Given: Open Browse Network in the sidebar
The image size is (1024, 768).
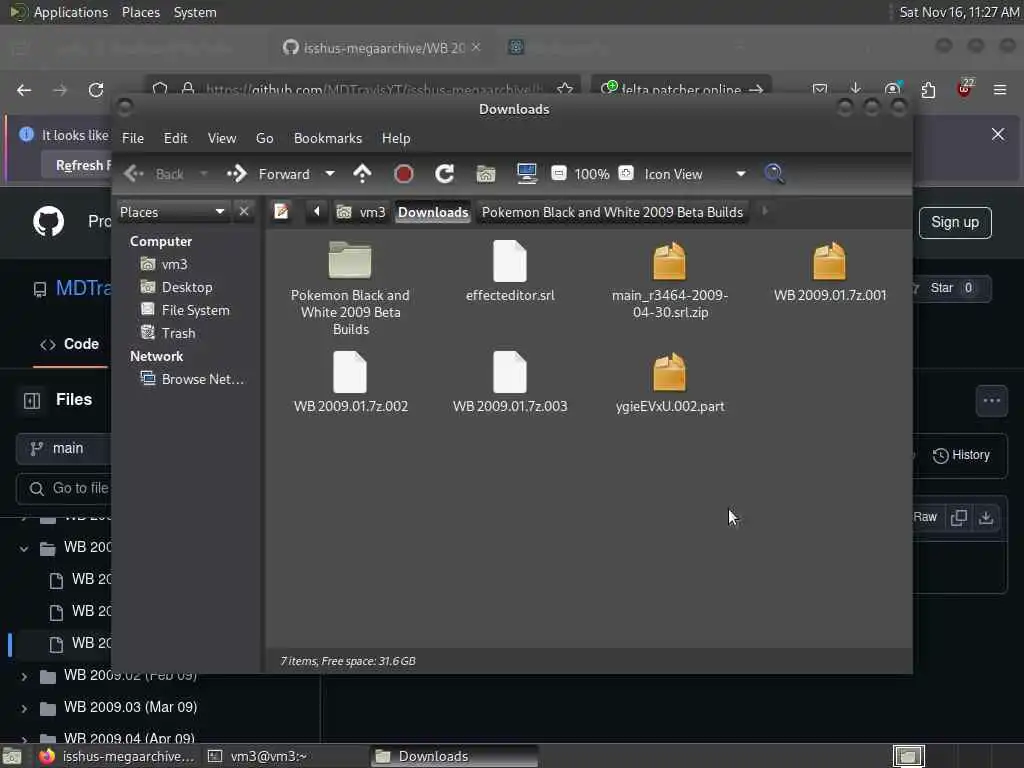Looking at the screenshot, I should (x=193, y=379).
